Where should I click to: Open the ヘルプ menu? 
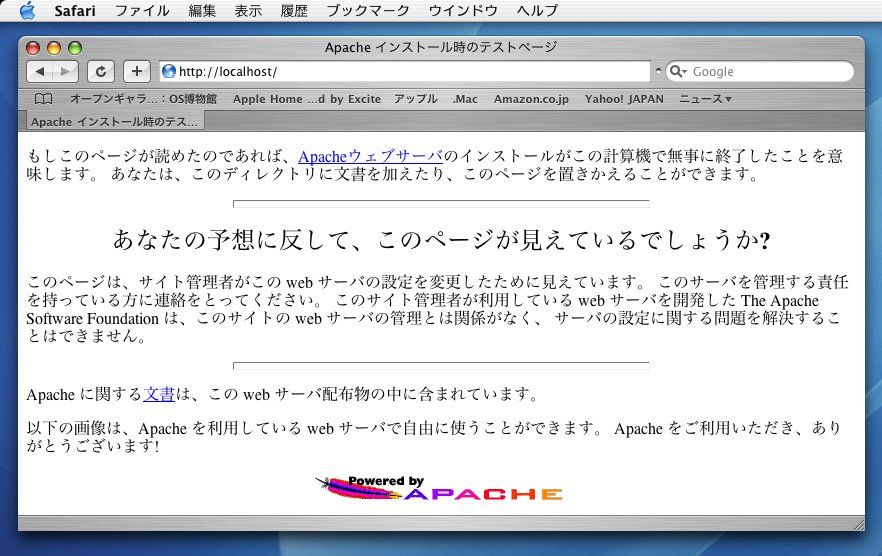537,11
